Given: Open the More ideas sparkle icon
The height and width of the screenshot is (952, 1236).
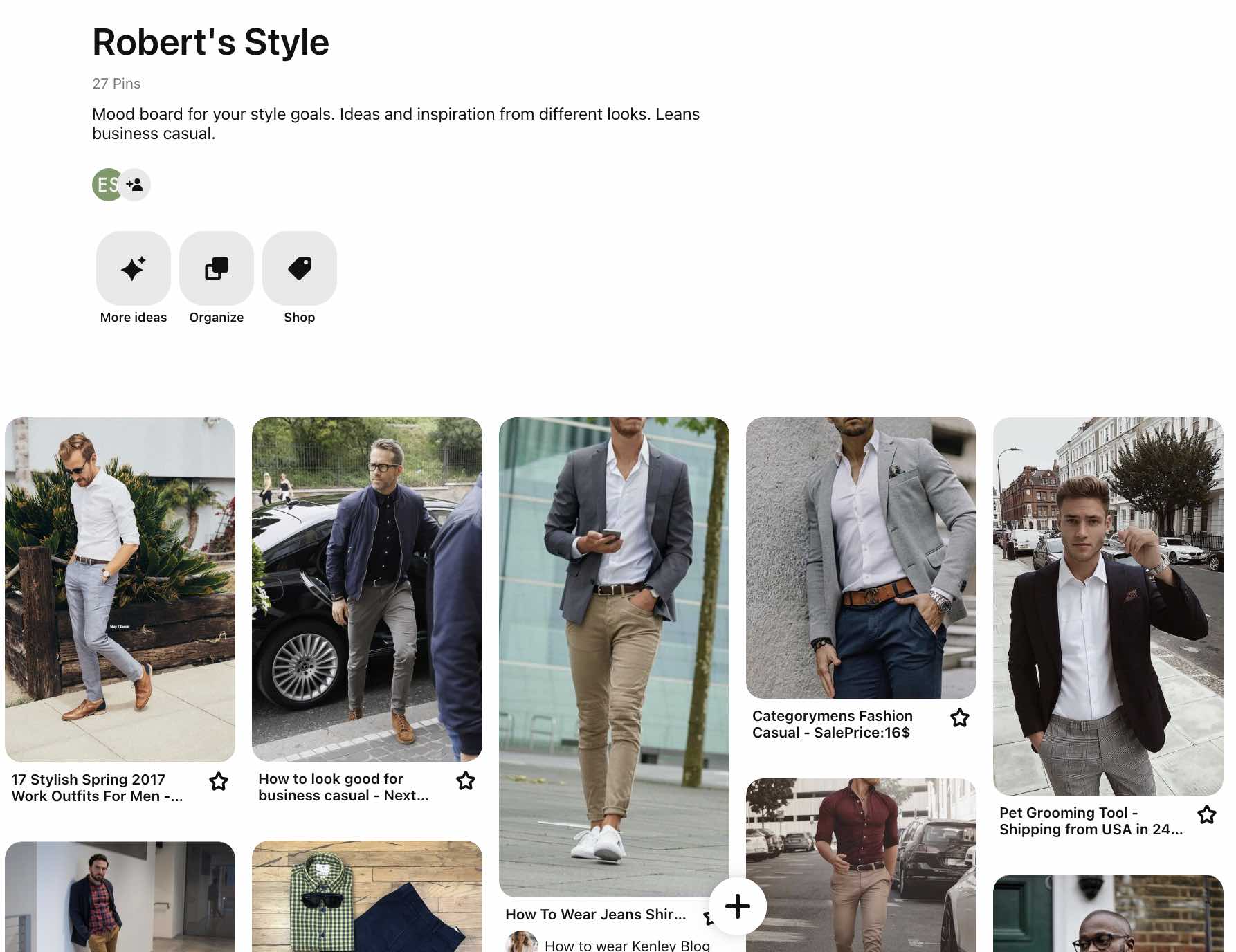Looking at the screenshot, I should pyautogui.click(x=134, y=268).
